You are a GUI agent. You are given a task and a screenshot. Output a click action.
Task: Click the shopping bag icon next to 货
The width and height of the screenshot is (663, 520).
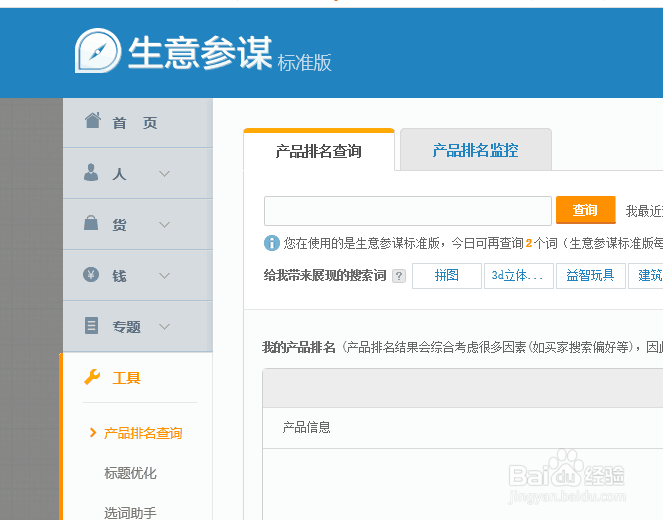91,223
